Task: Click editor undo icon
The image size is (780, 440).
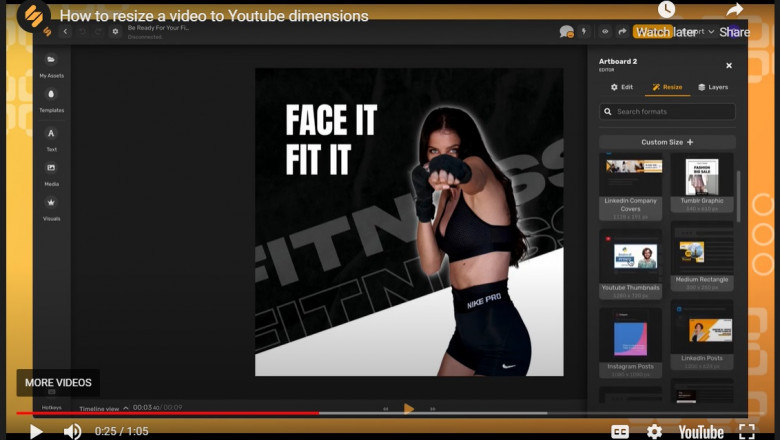Action: (82, 31)
